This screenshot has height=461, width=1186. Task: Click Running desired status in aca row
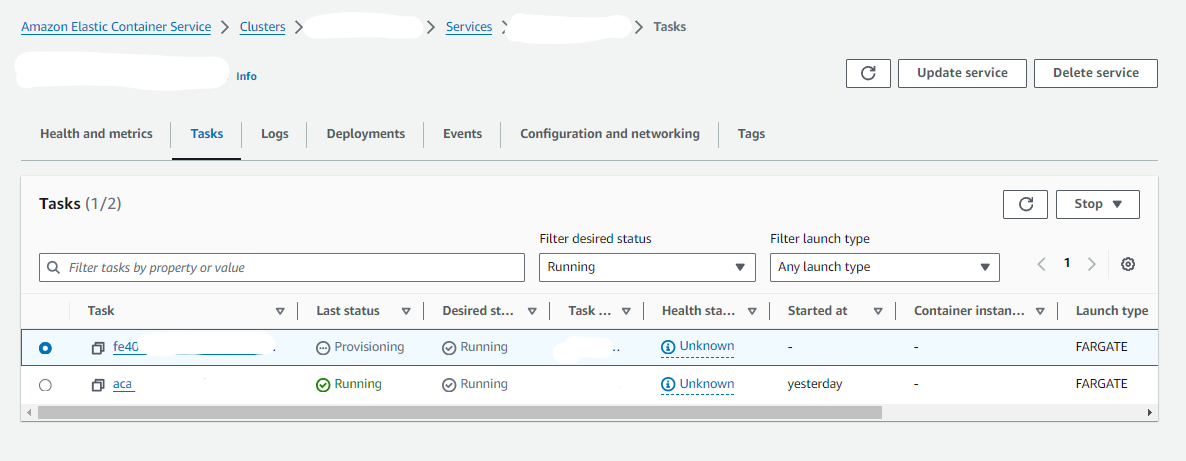coord(475,385)
